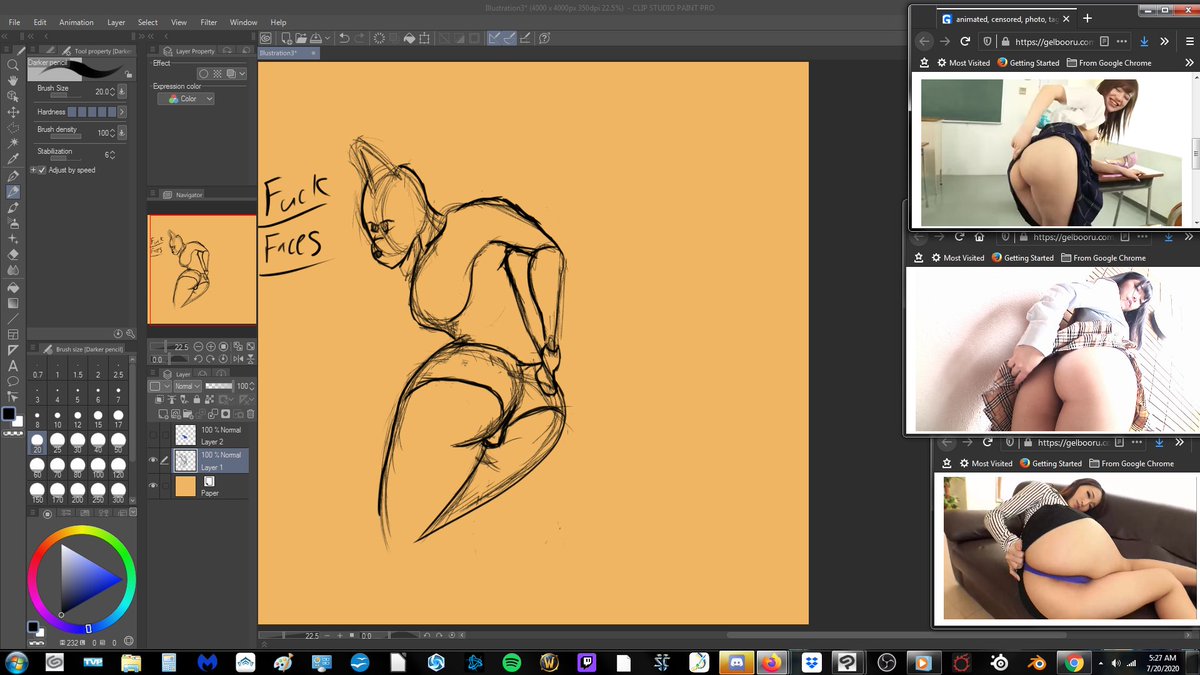Image resolution: width=1200 pixels, height=675 pixels.
Task: Click Most Visited bookmark in top browser
Action: (963, 63)
